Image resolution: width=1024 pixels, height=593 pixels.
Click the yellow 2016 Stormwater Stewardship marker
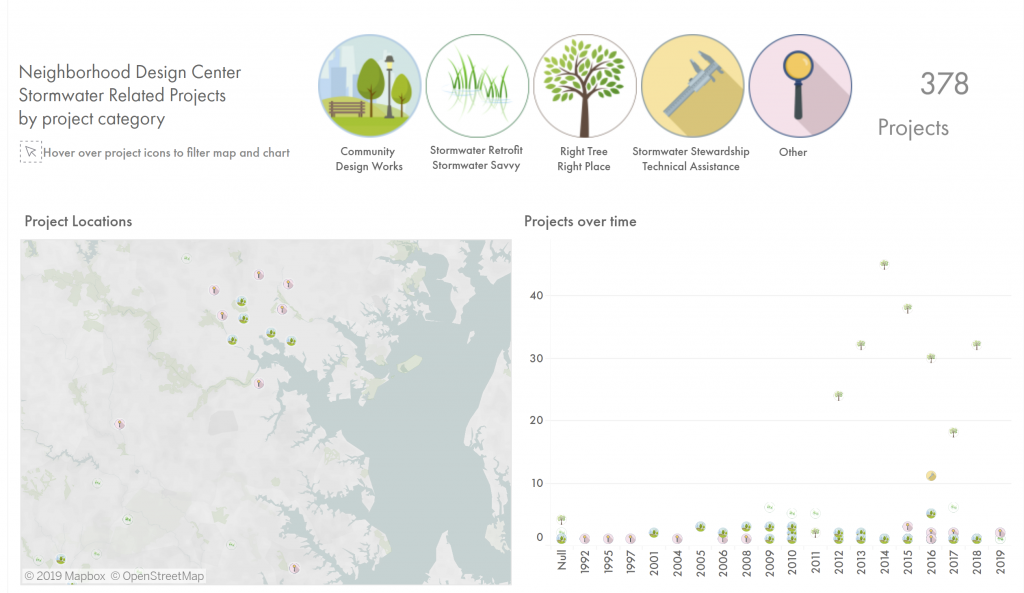[x=931, y=476]
